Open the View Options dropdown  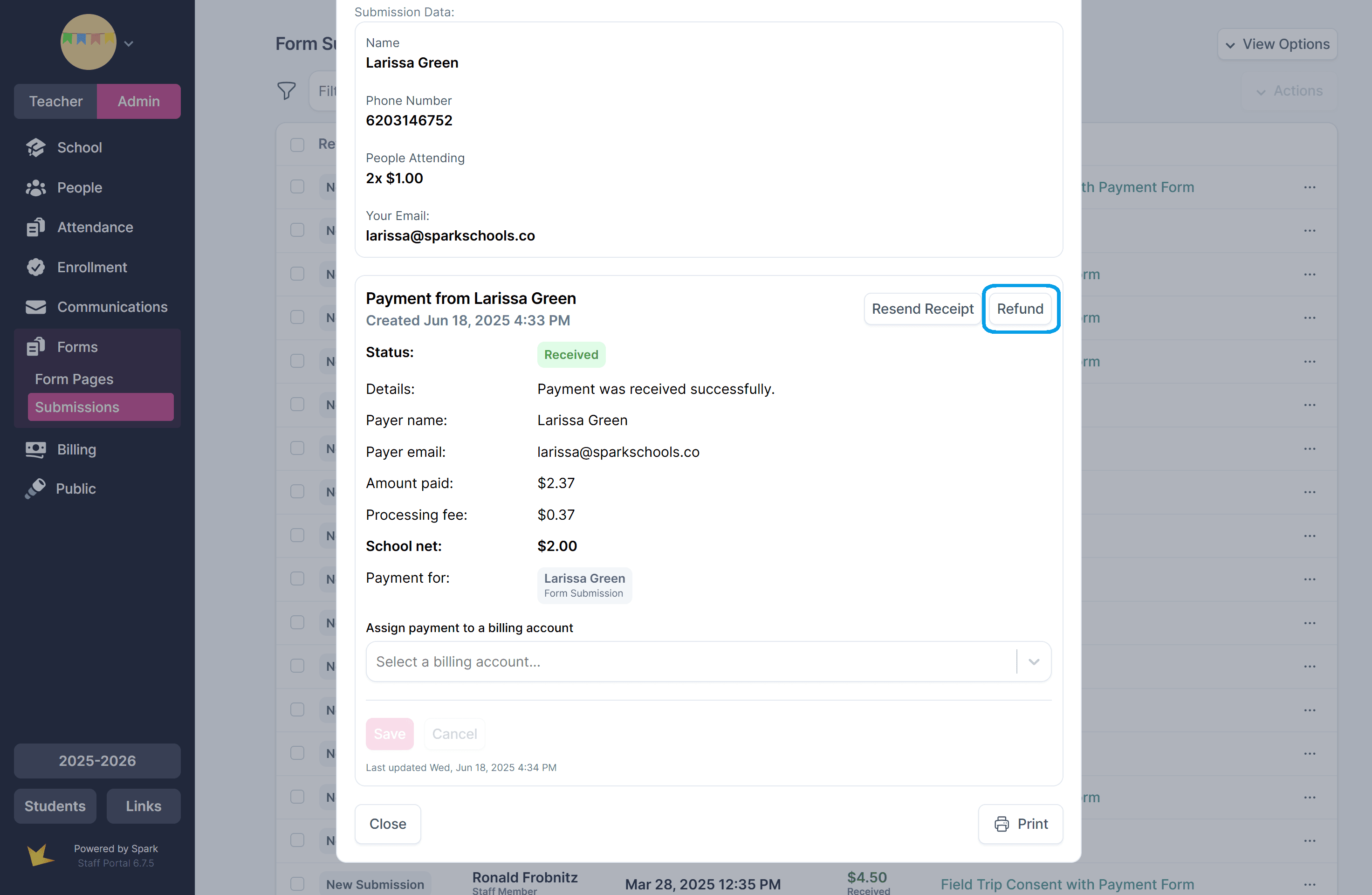(x=1277, y=44)
